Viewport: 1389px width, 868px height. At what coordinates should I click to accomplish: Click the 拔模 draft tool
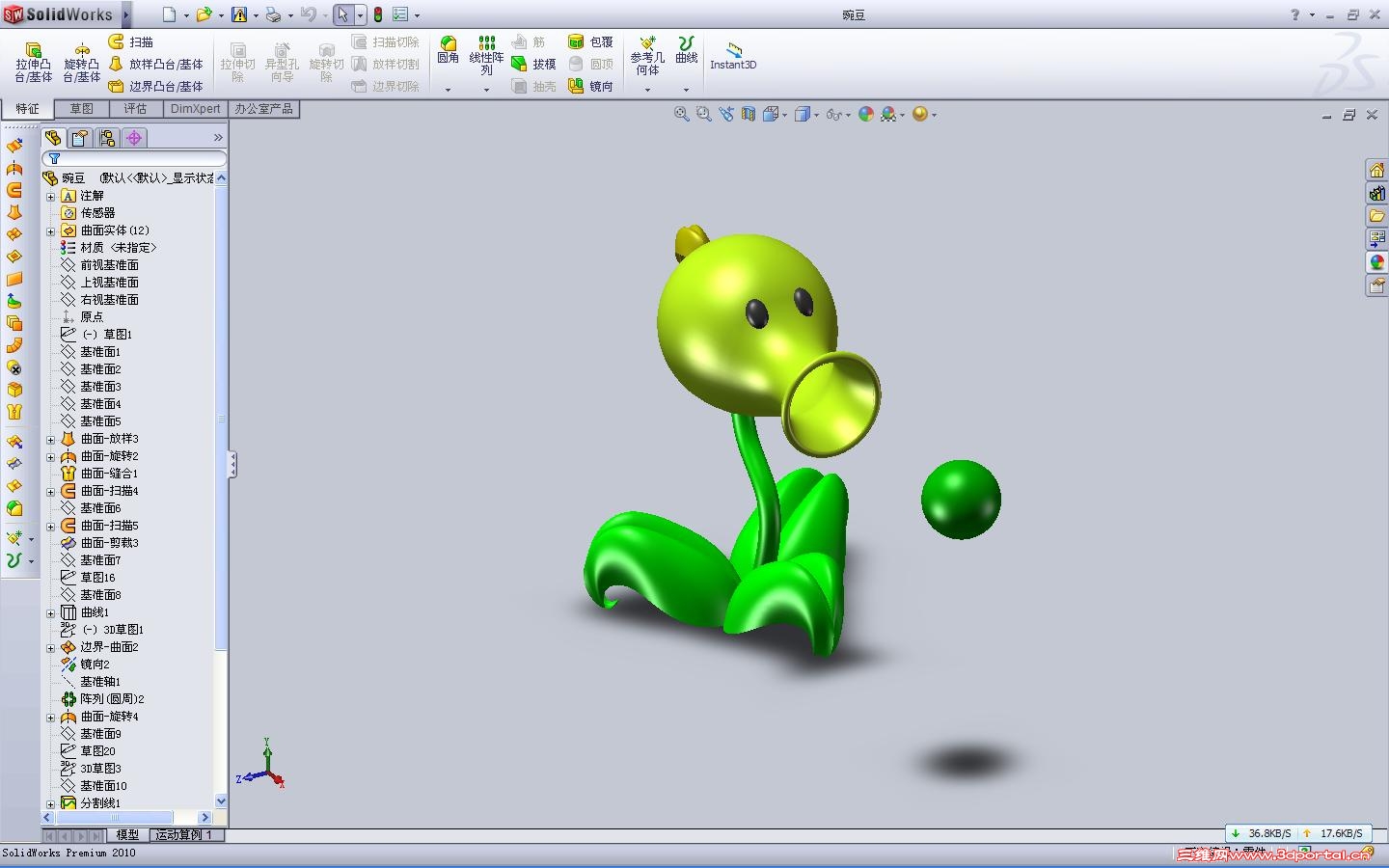coord(533,64)
